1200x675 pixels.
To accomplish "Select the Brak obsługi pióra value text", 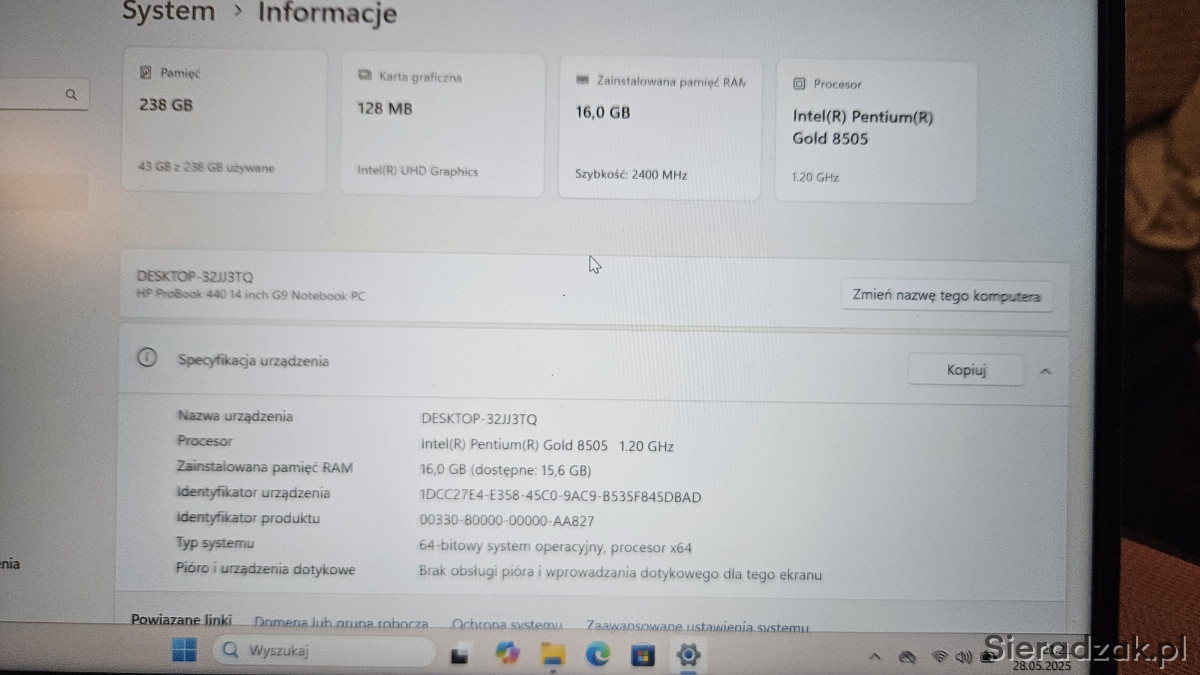I will pos(620,574).
